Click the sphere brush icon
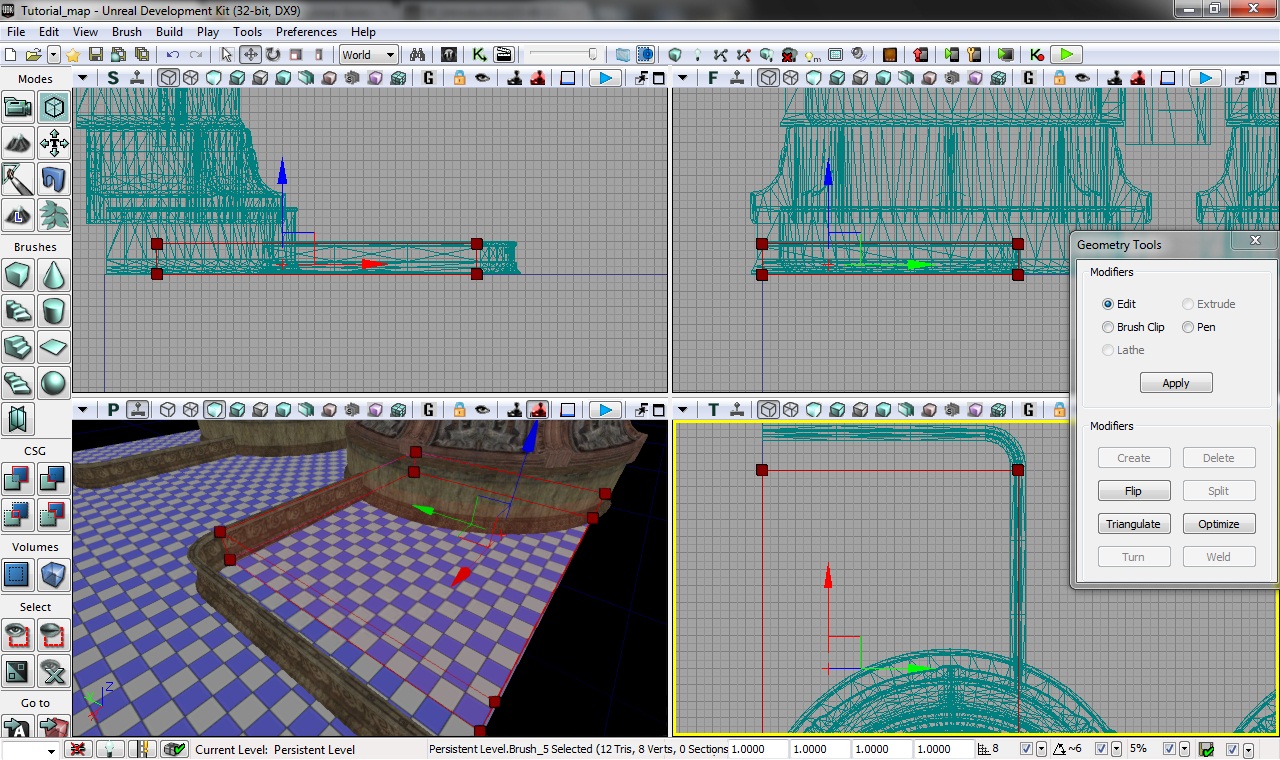Screen dimensions: 1280x760 point(54,382)
